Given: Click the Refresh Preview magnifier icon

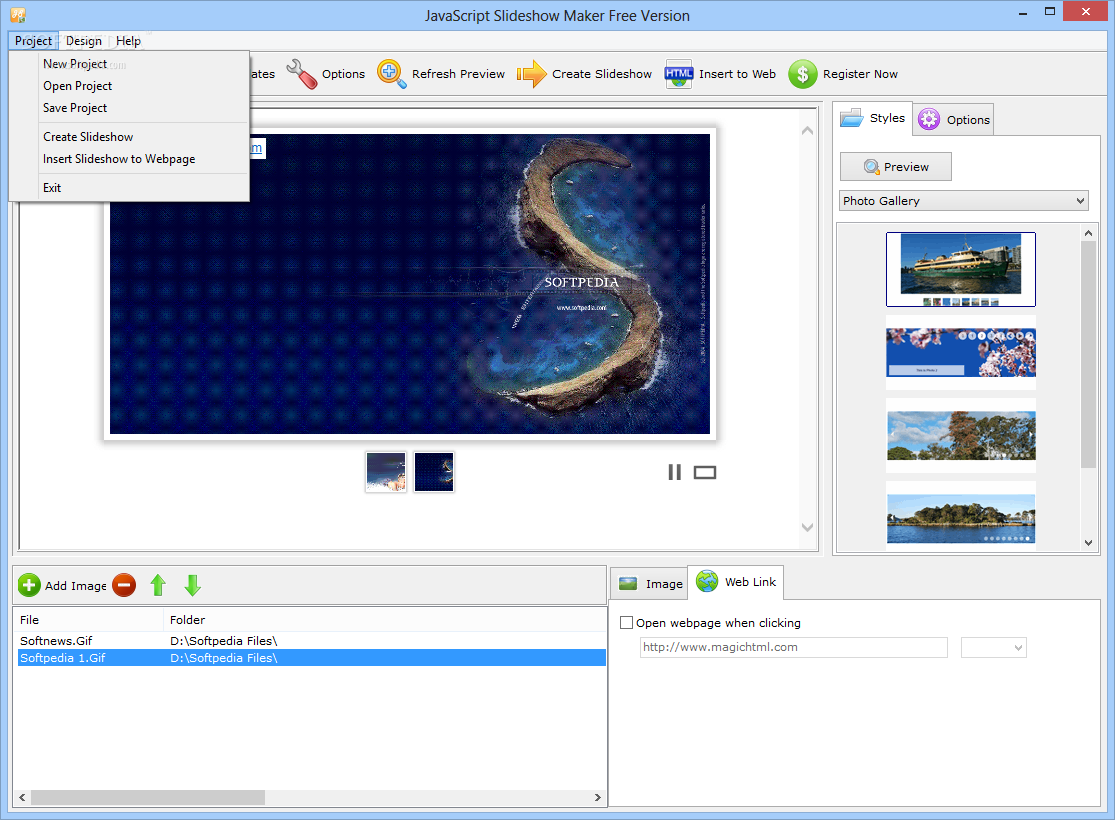Looking at the screenshot, I should (x=391, y=74).
